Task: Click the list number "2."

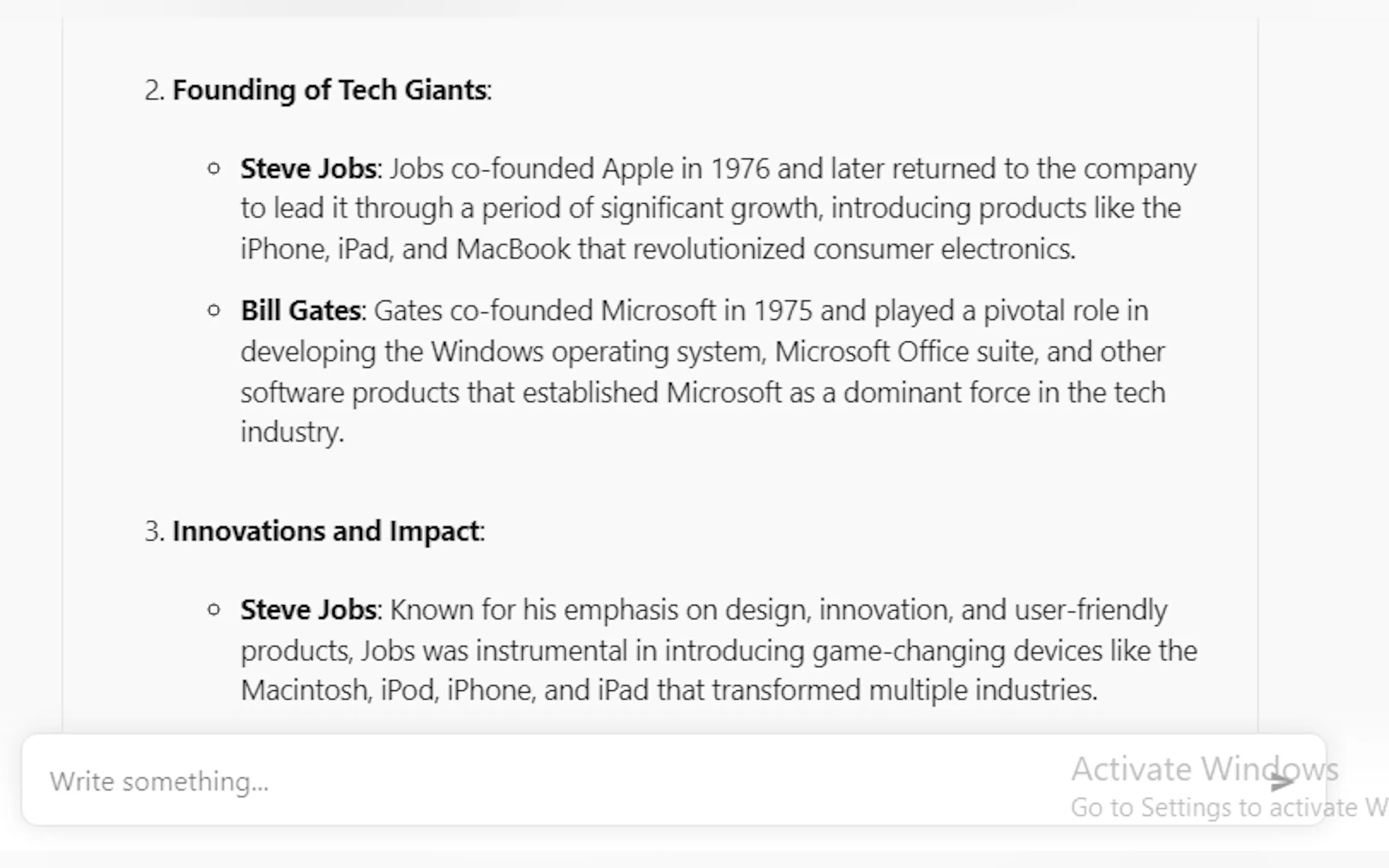Action: tap(154, 90)
